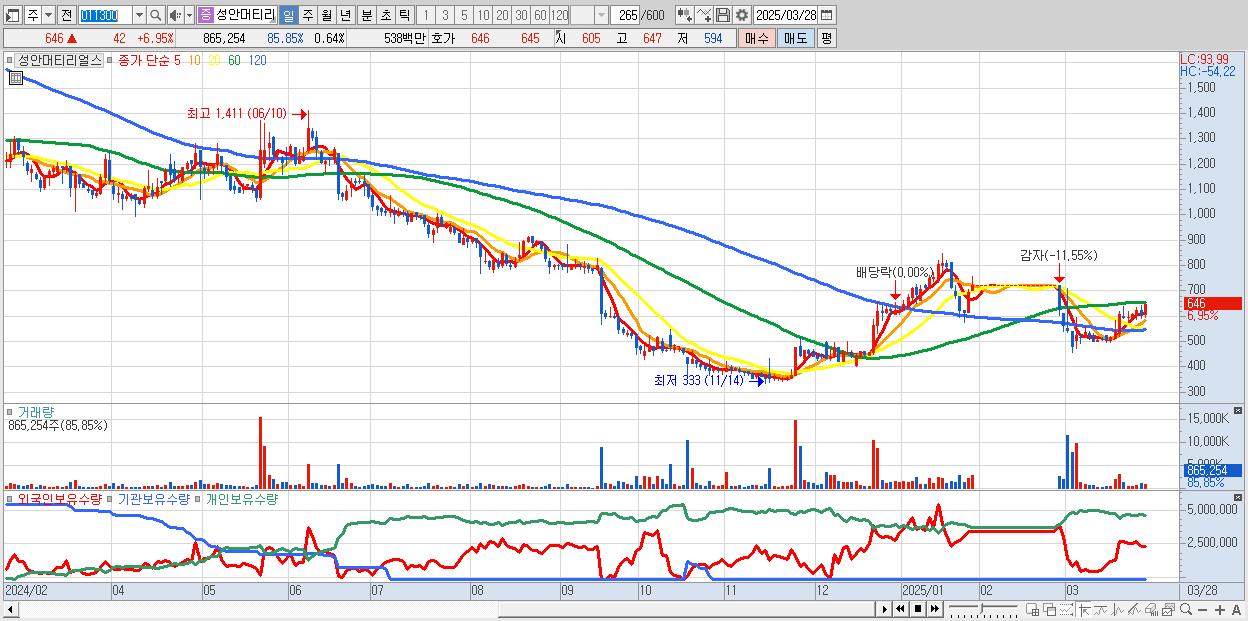
Task: Click the overlapping windows icon in bottom toolbar
Action: 1049,609
